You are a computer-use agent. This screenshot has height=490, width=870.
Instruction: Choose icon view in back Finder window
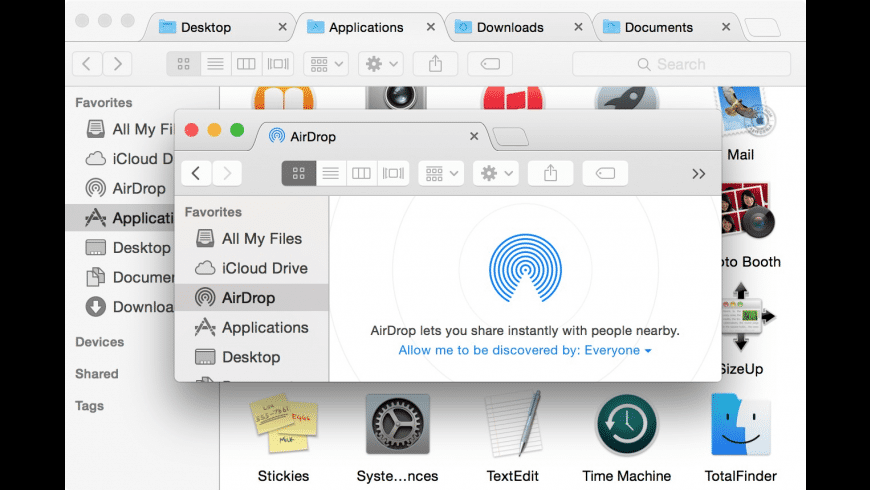[184, 64]
